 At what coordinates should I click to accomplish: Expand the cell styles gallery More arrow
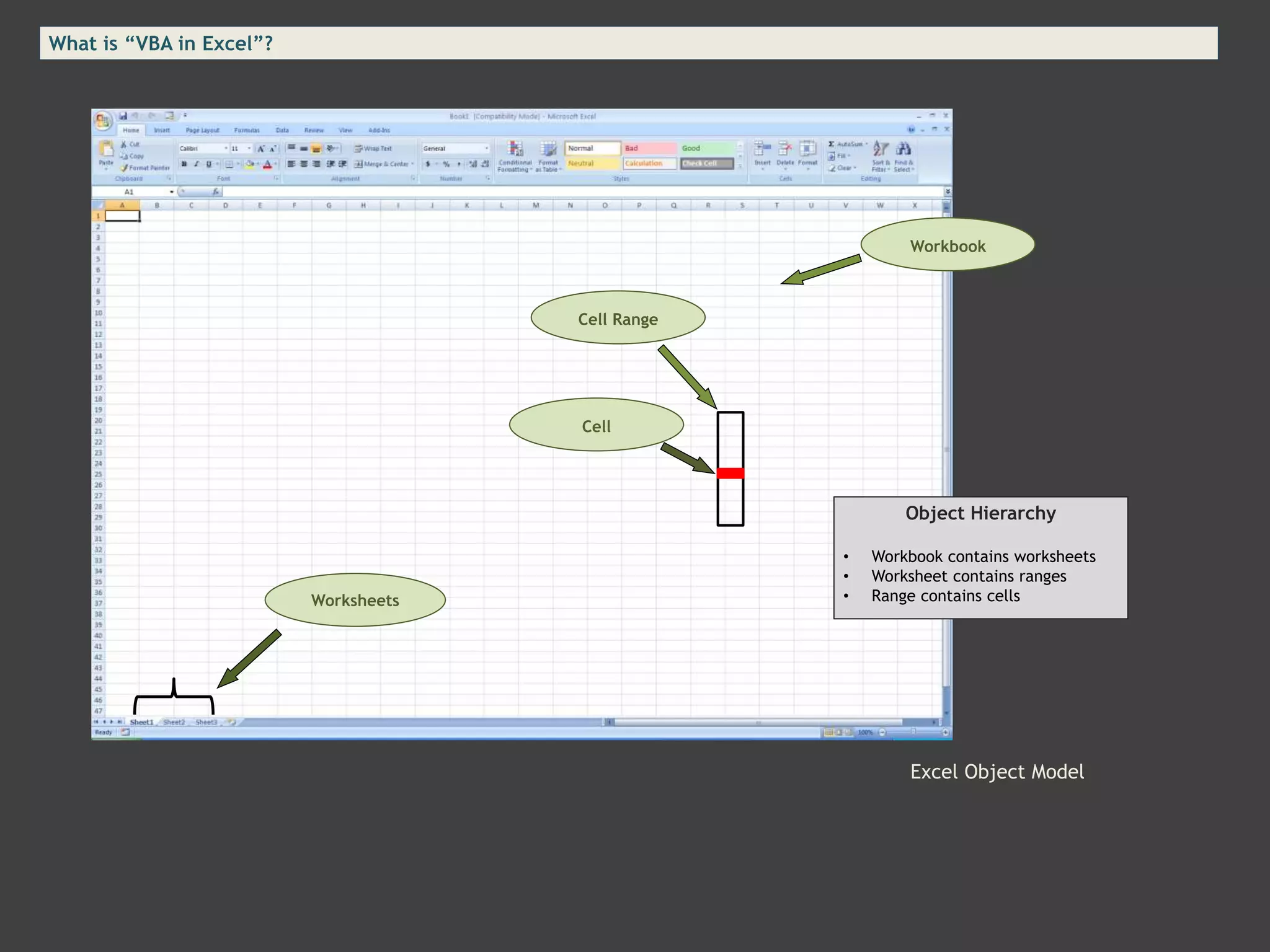click(x=740, y=167)
